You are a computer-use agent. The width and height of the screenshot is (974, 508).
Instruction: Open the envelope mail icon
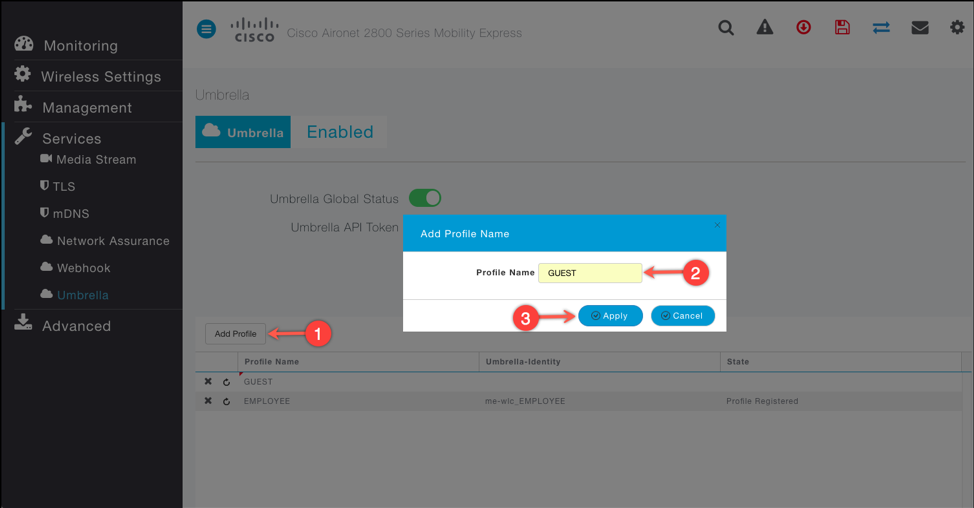tap(920, 28)
